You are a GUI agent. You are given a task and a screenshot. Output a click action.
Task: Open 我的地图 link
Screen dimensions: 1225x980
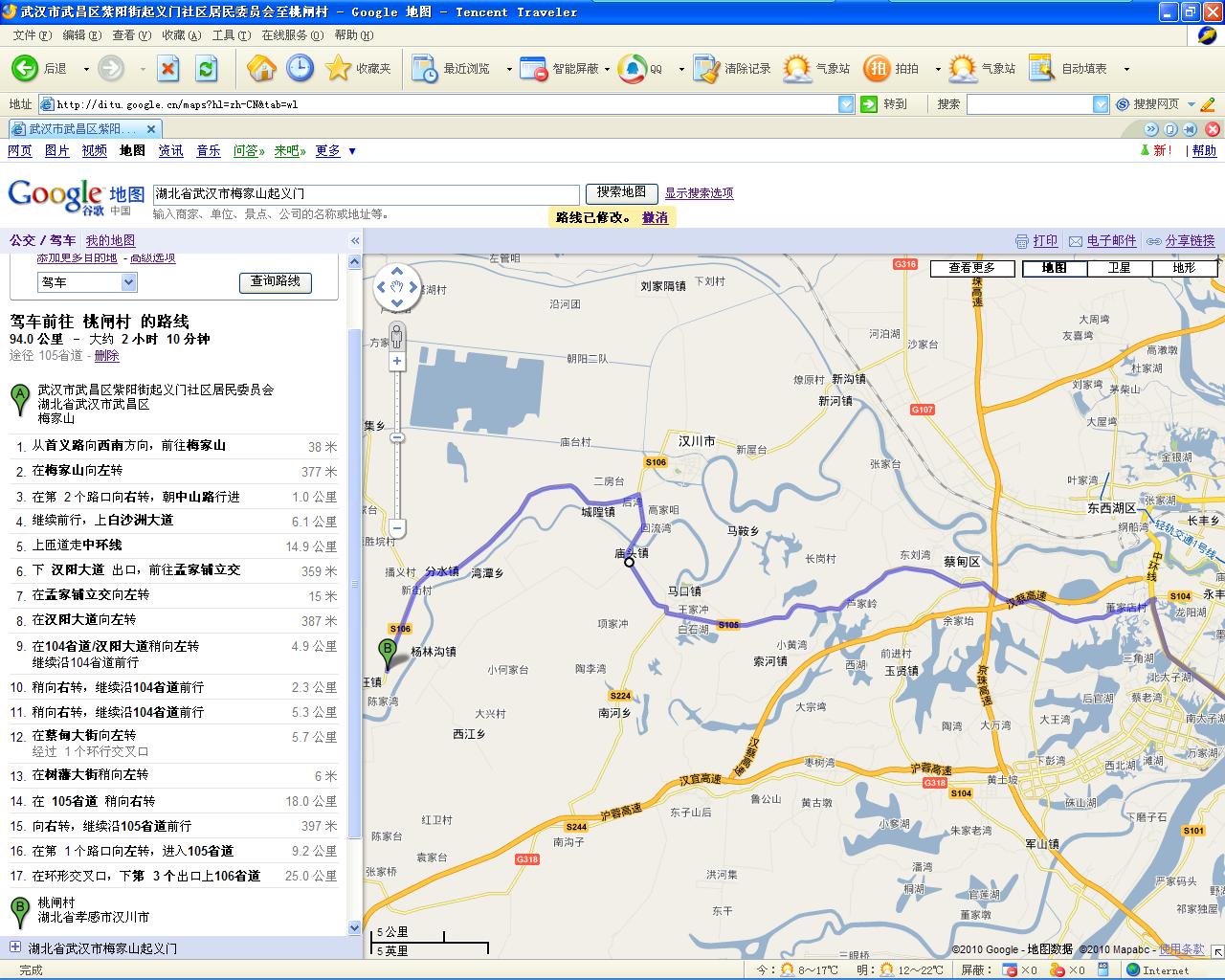(110, 241)
